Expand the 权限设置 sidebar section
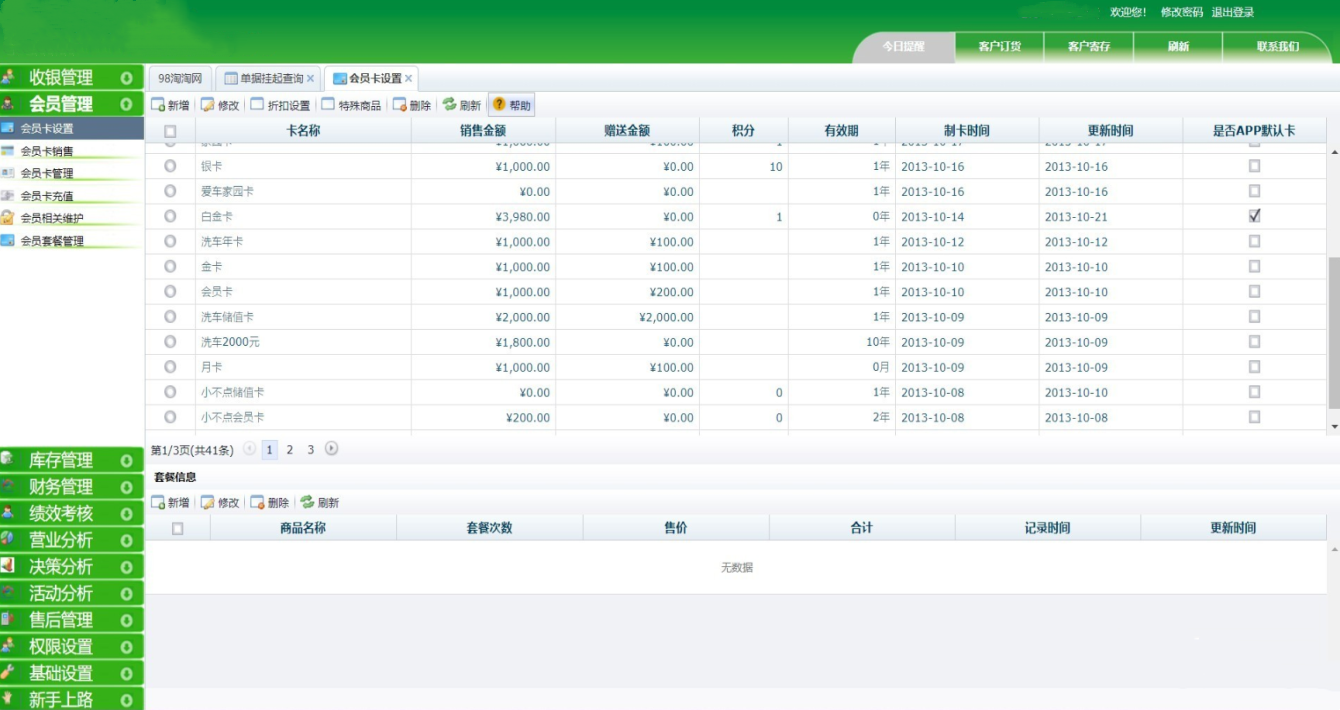Viewport: 1340px width, 710px height. [x=72, y=646]
